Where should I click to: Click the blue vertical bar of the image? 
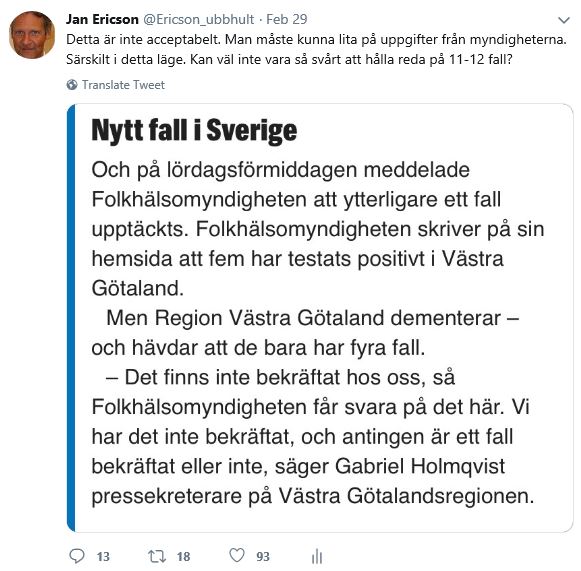(x=71, y=318)
